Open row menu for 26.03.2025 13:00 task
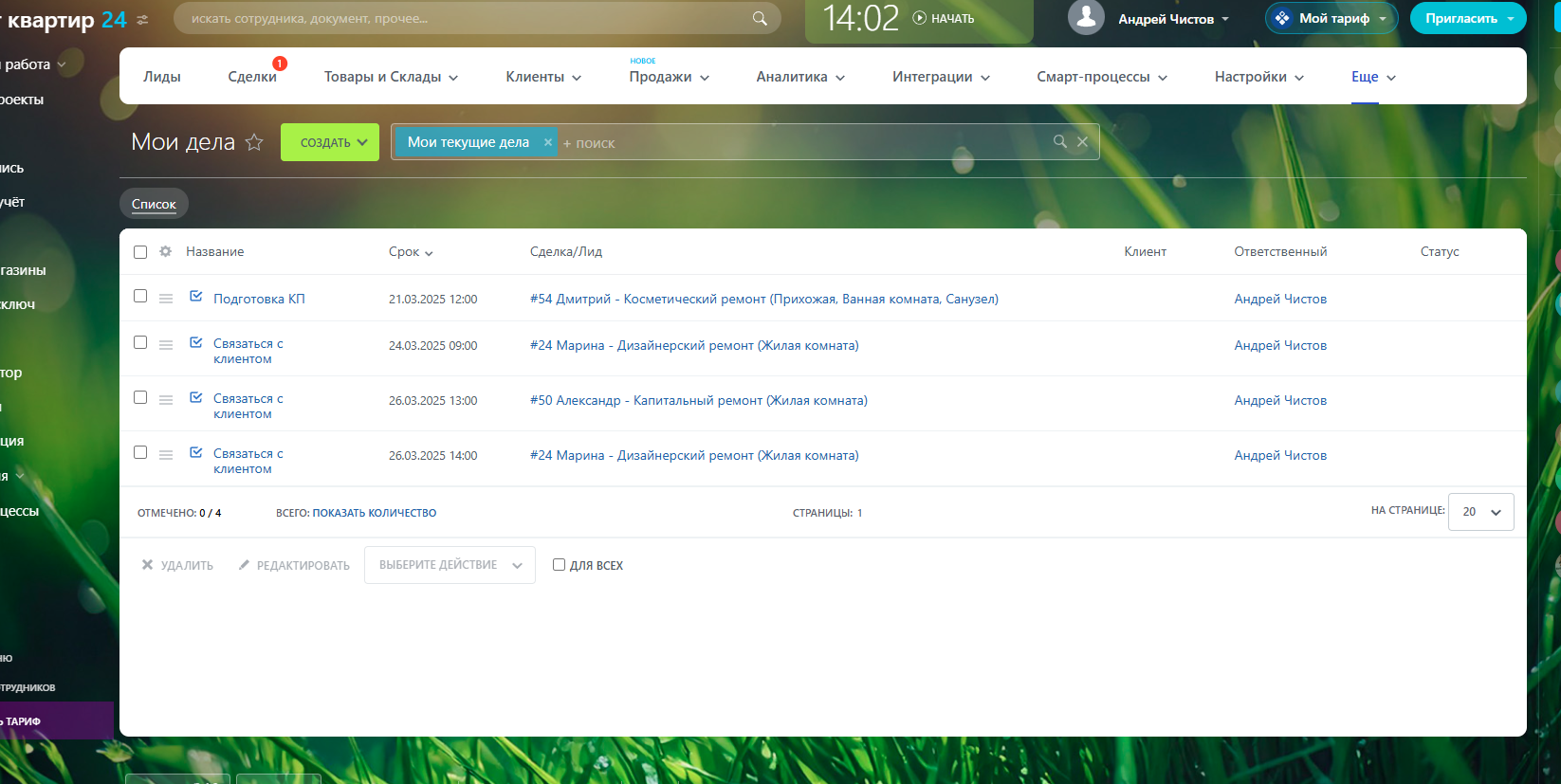The width and height of the screenshot is (1561, 784). pyautogui.click(x=166, y=400)
